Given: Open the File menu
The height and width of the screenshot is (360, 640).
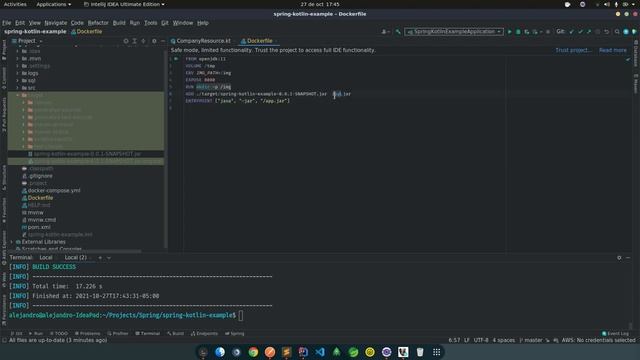Looking at the screenshot, I should (x=7, y=23).
